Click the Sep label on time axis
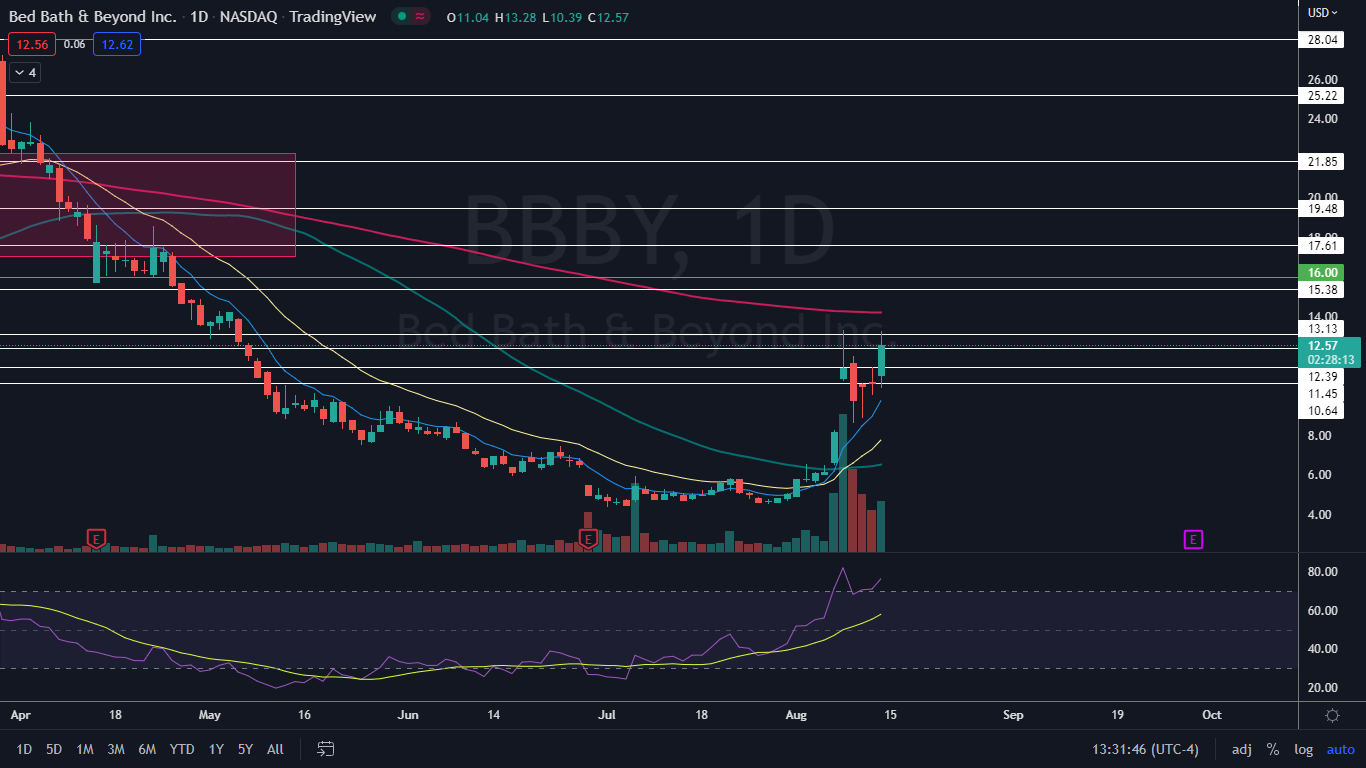 [x=1013, y=715]
